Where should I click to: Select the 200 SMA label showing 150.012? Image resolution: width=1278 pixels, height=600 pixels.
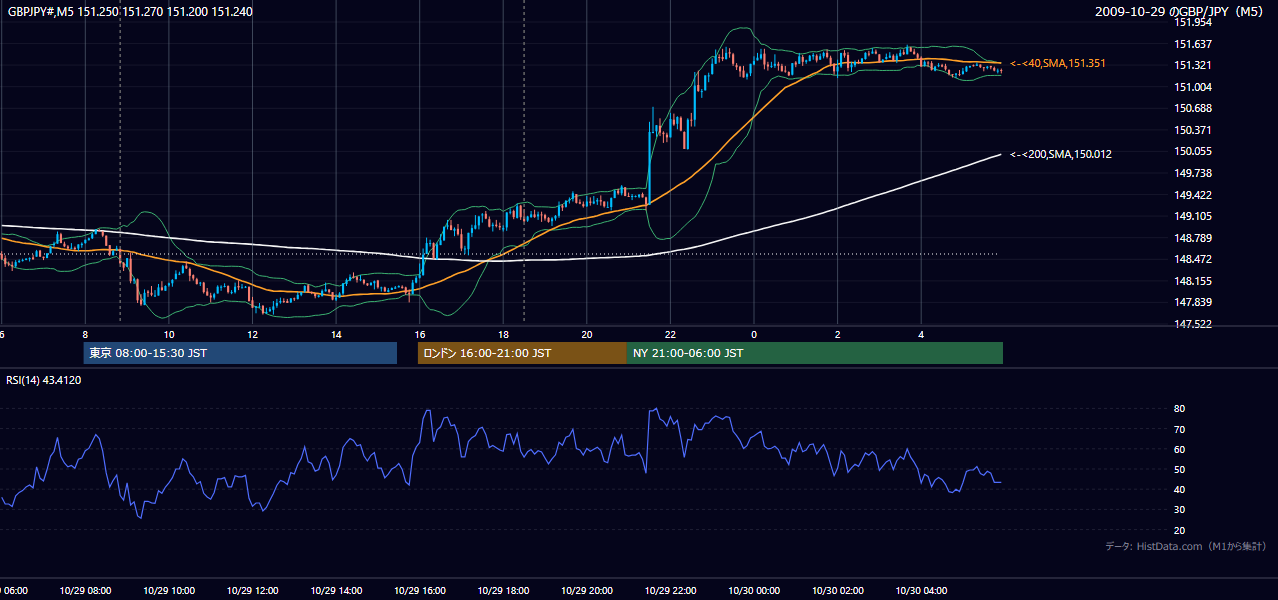click(1061, 154)
